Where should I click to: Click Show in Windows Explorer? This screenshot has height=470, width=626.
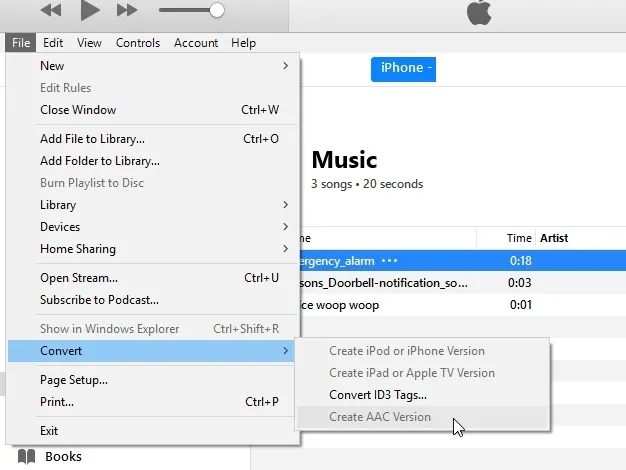(153, 329)
